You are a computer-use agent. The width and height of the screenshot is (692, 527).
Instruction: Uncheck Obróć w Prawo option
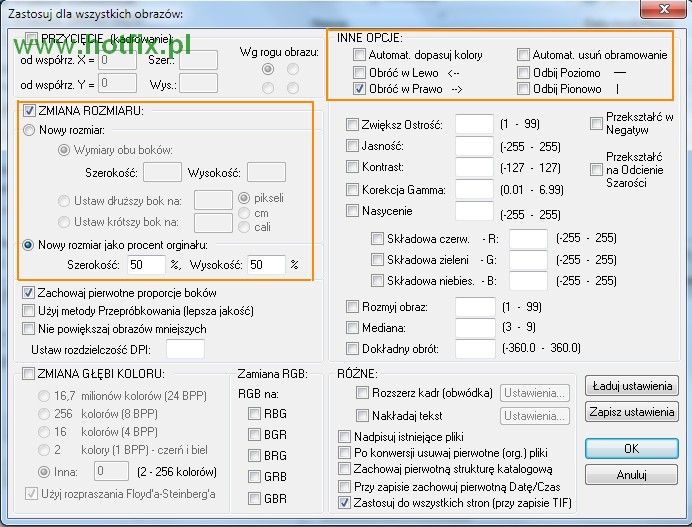tap(360, 89)
